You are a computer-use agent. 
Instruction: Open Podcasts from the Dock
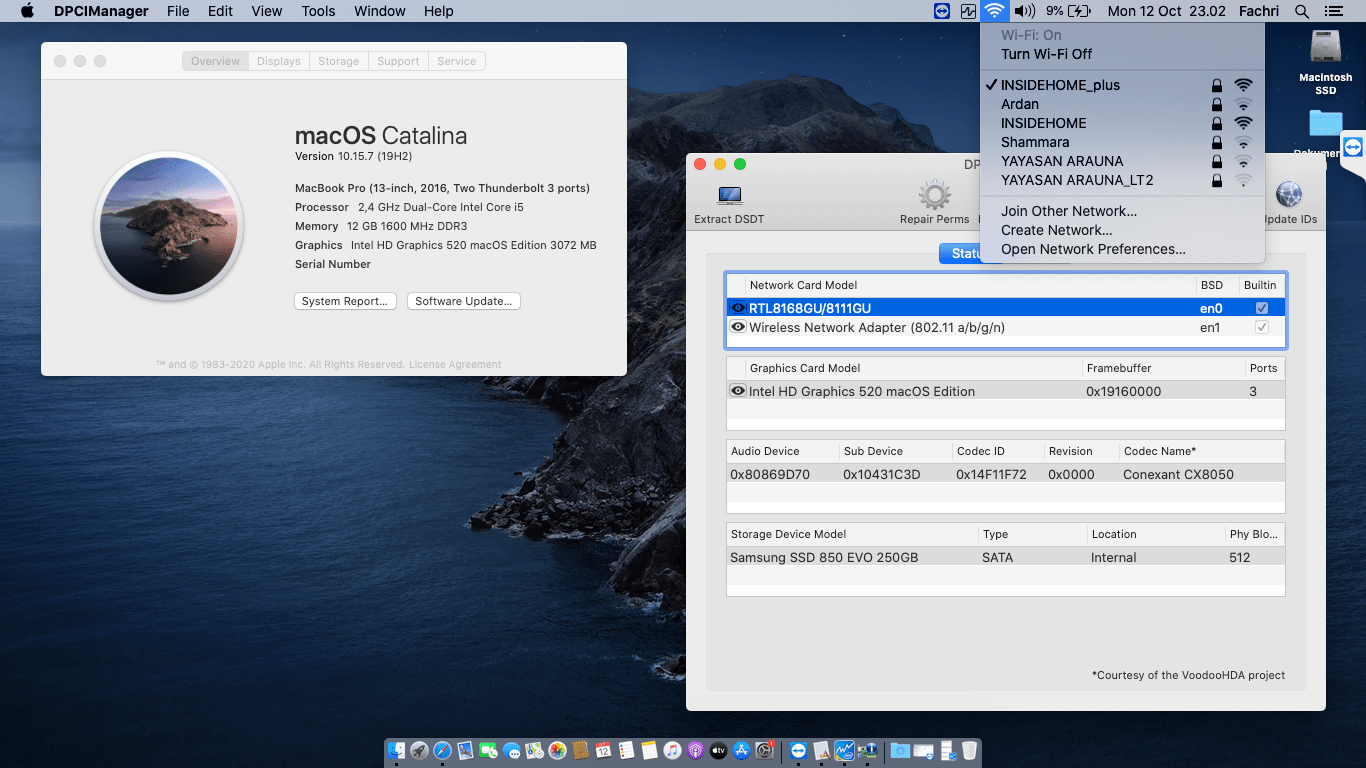[695, 750]
